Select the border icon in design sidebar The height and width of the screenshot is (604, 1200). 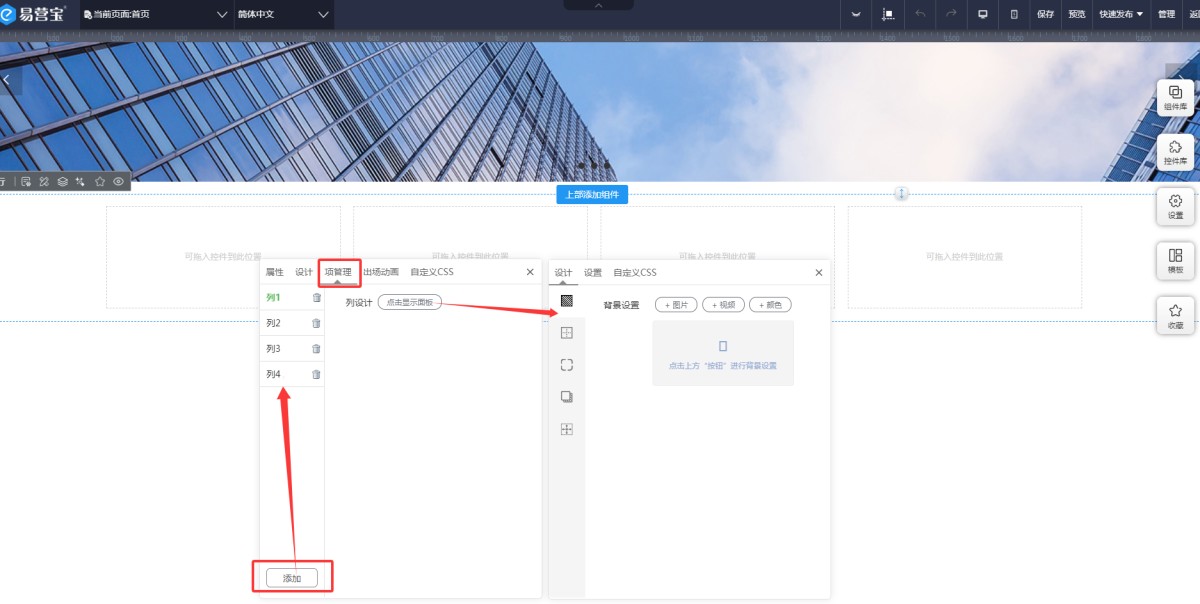pos(567,333)
